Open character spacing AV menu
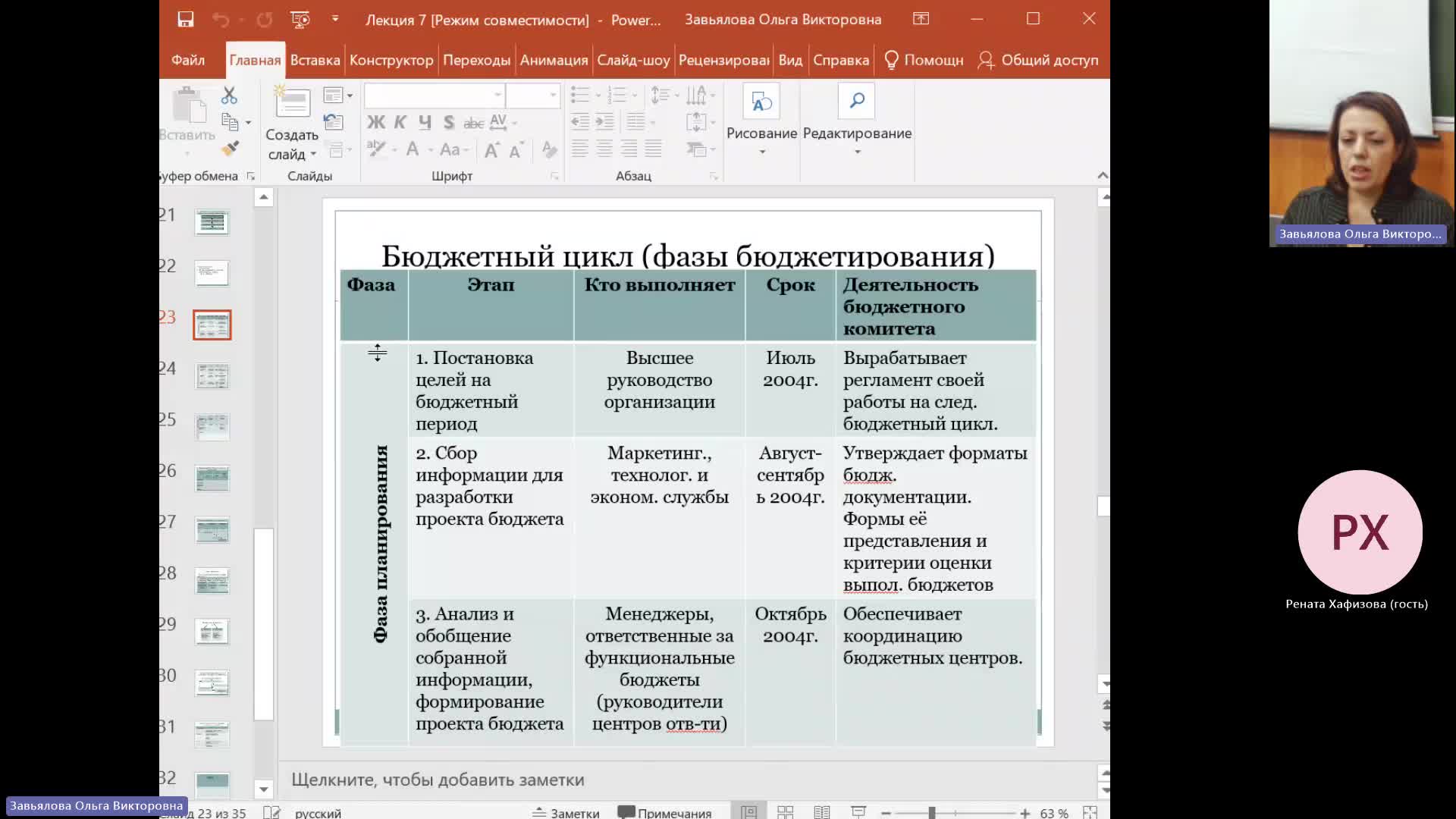The image size is (1456, 819). coord(503,122)
